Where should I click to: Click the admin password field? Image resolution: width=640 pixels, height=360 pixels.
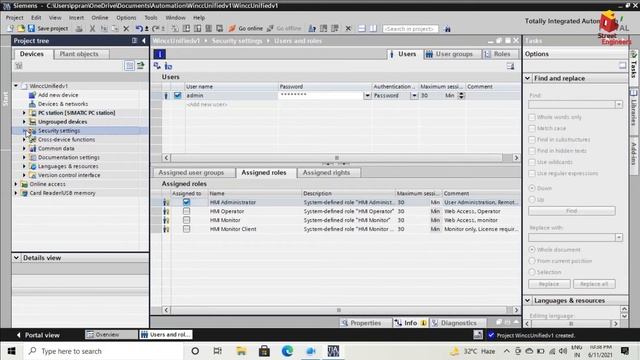pos(320,95)
